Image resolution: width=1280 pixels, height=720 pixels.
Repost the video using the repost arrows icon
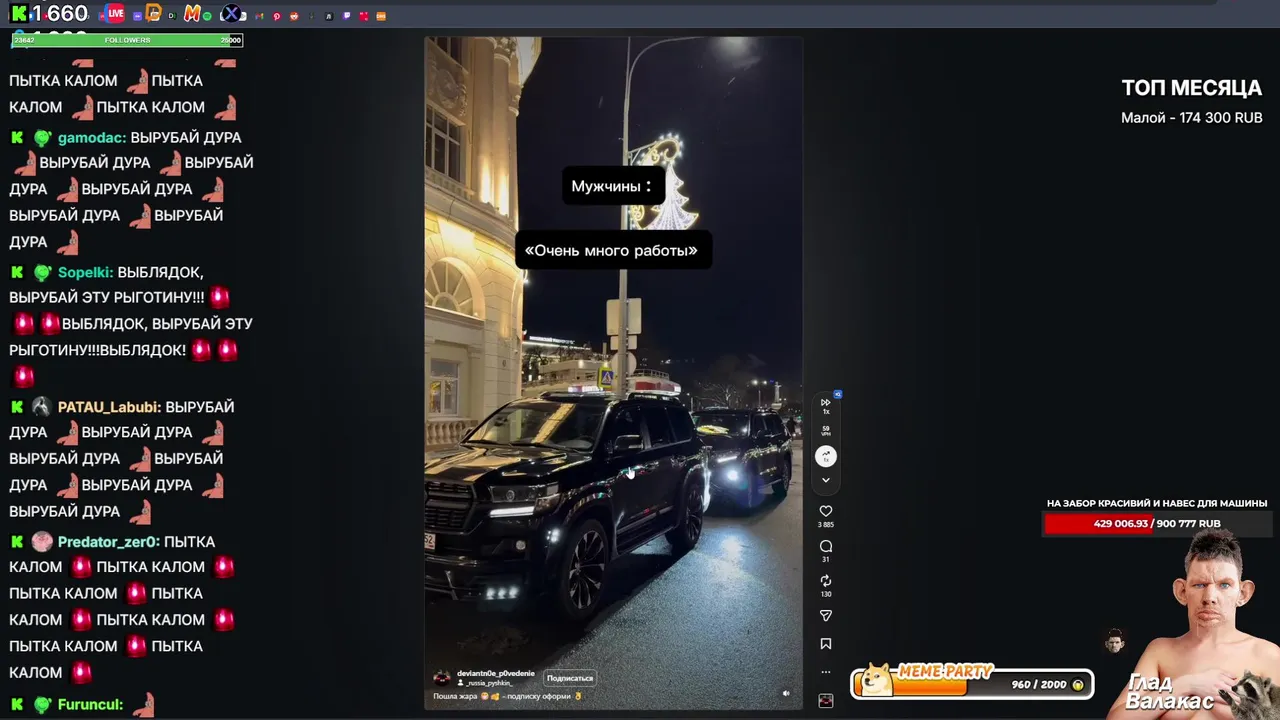(x=826, y=581)
